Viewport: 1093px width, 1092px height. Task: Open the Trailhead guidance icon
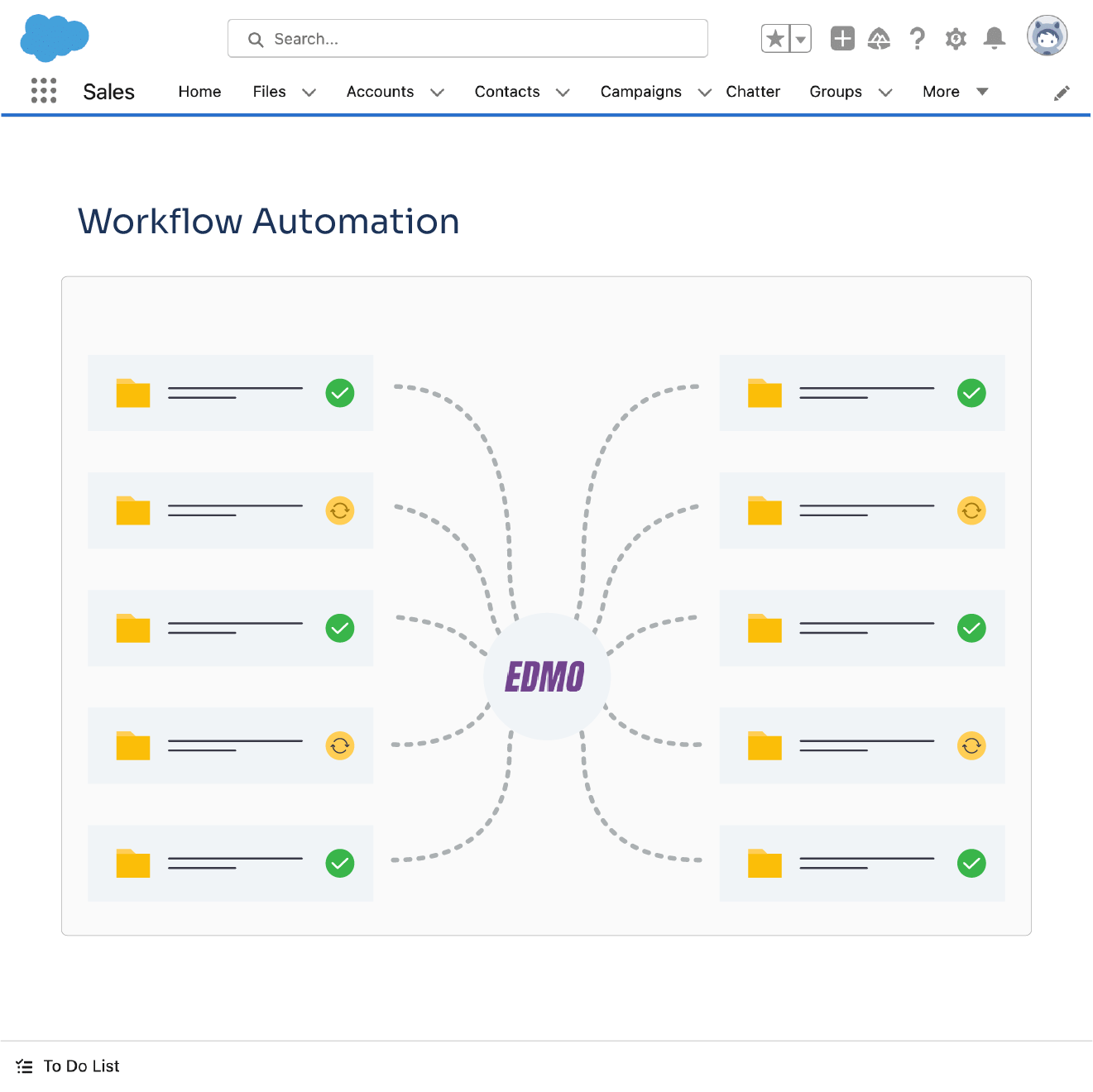pos(879,39)
